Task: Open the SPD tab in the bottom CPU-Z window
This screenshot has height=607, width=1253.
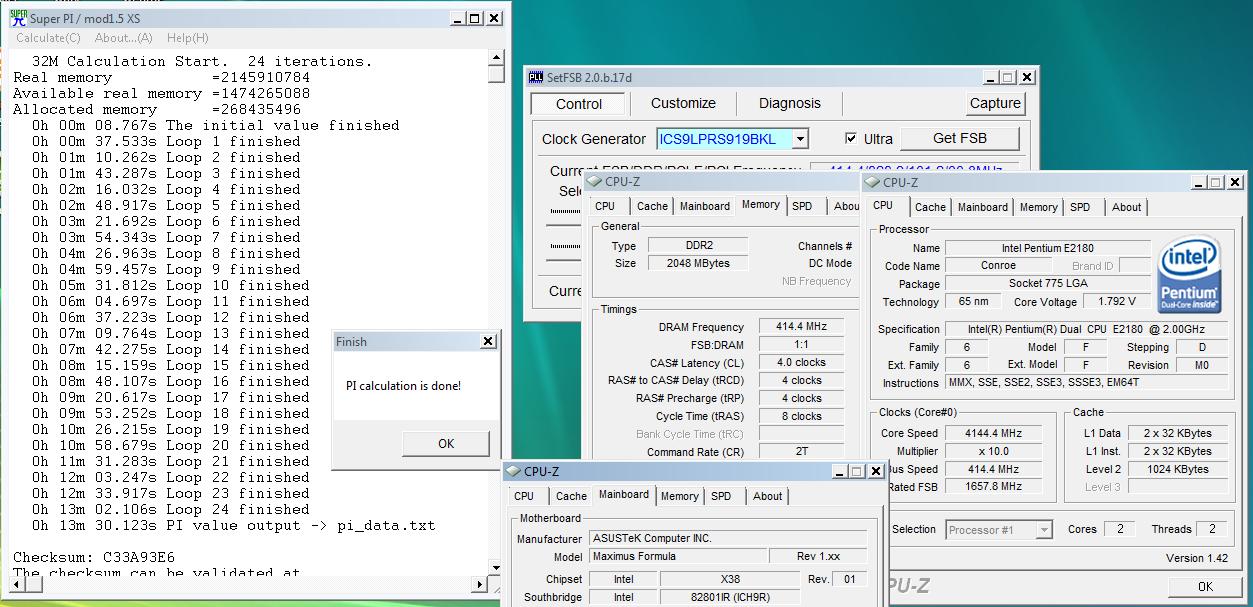Action: click(721, 496)
